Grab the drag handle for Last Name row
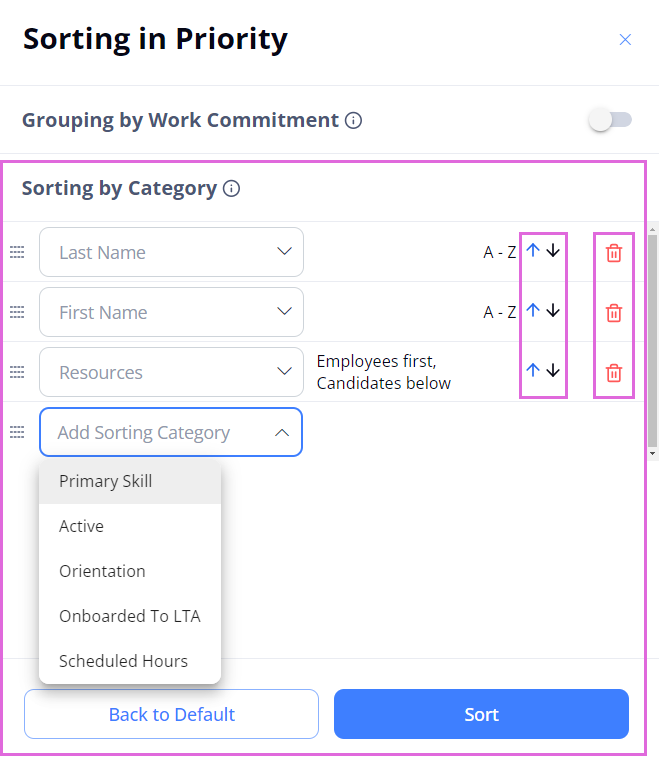 pyautogui.click(x=17, y=252)
